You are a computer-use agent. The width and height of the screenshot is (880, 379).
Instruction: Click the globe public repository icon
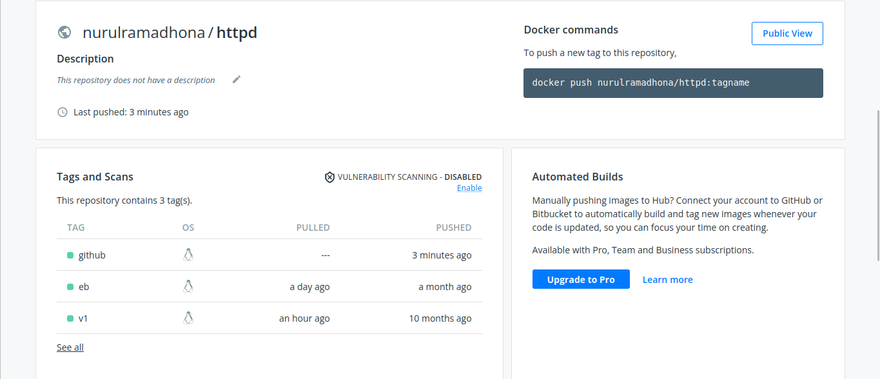[x=65, y=33]
